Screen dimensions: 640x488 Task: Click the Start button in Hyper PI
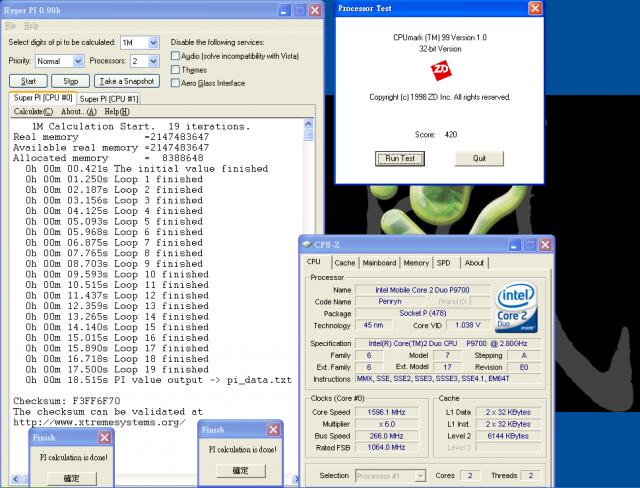pos(28,81)
